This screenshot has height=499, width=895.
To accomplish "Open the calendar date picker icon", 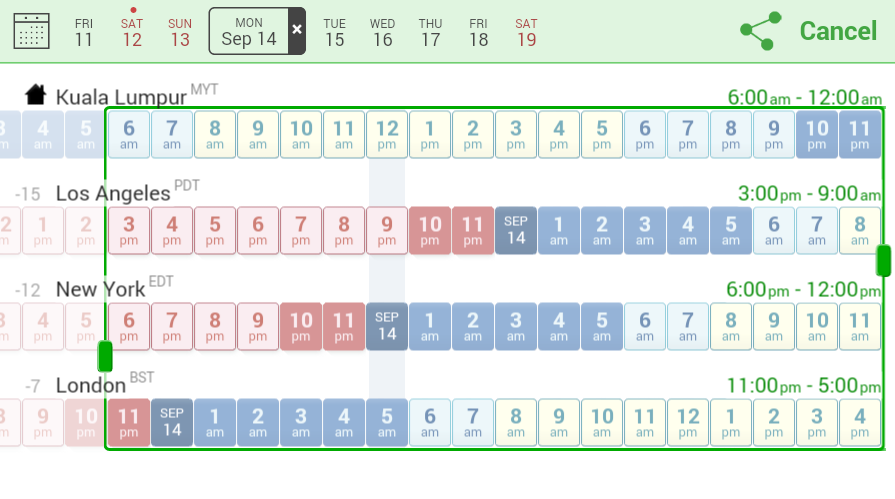I will 31,31.
